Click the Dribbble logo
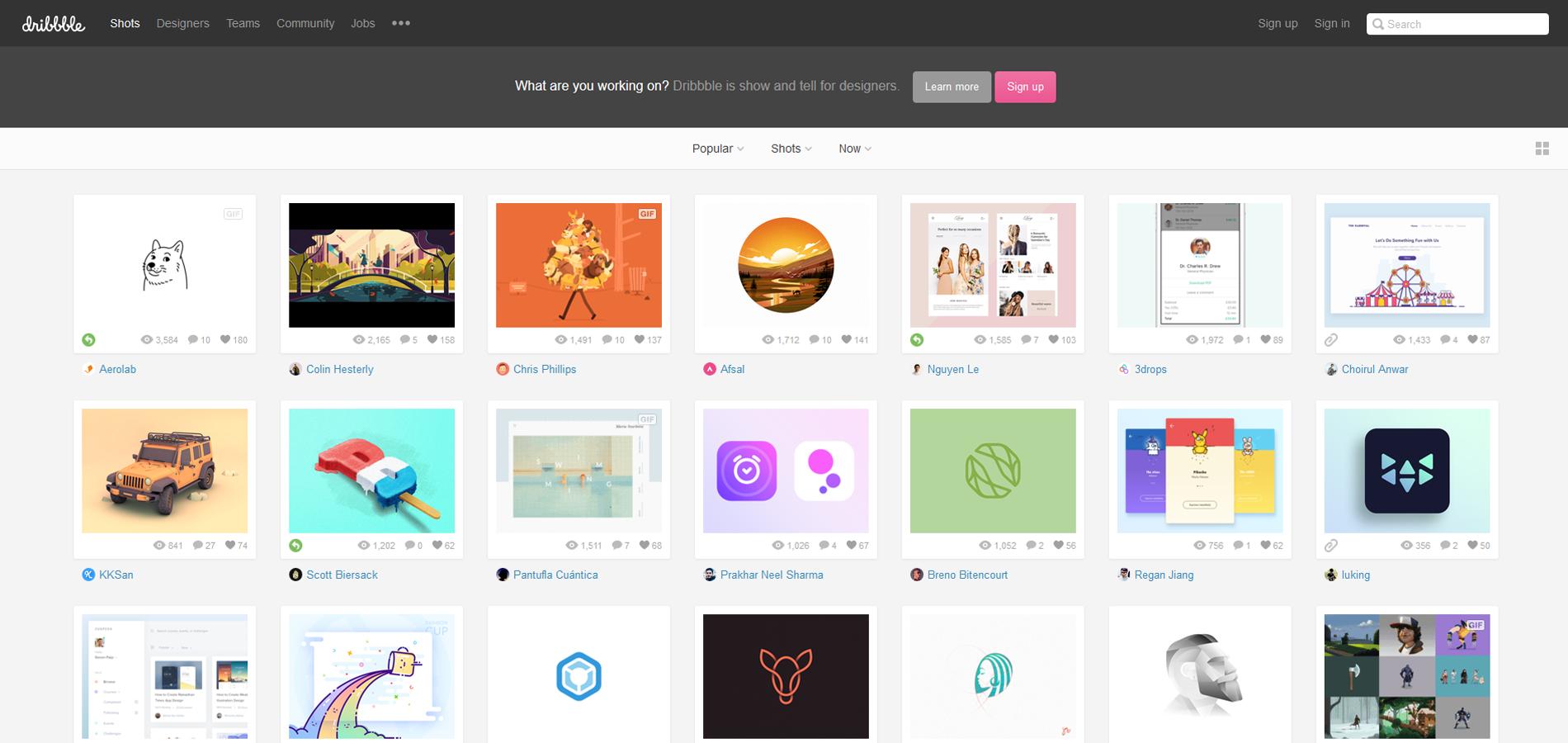Screen dimensions: 1568x743 tap(54, 23)
